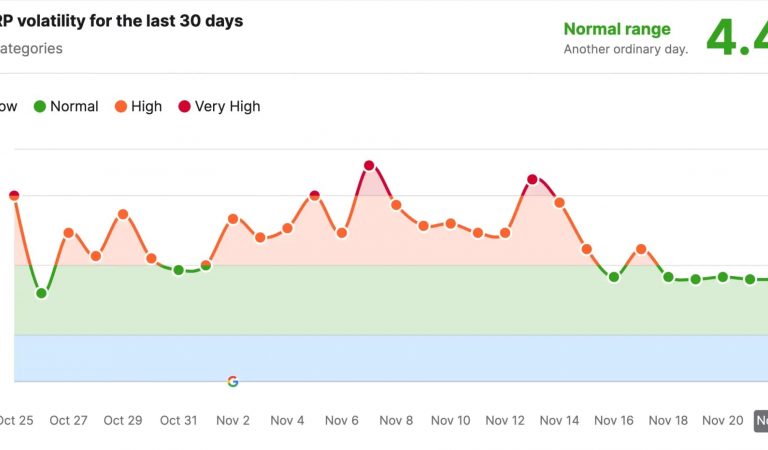Screen dimensions: 768x450
Task: Click the Oct 25 red data point
Action: [14, 196]
